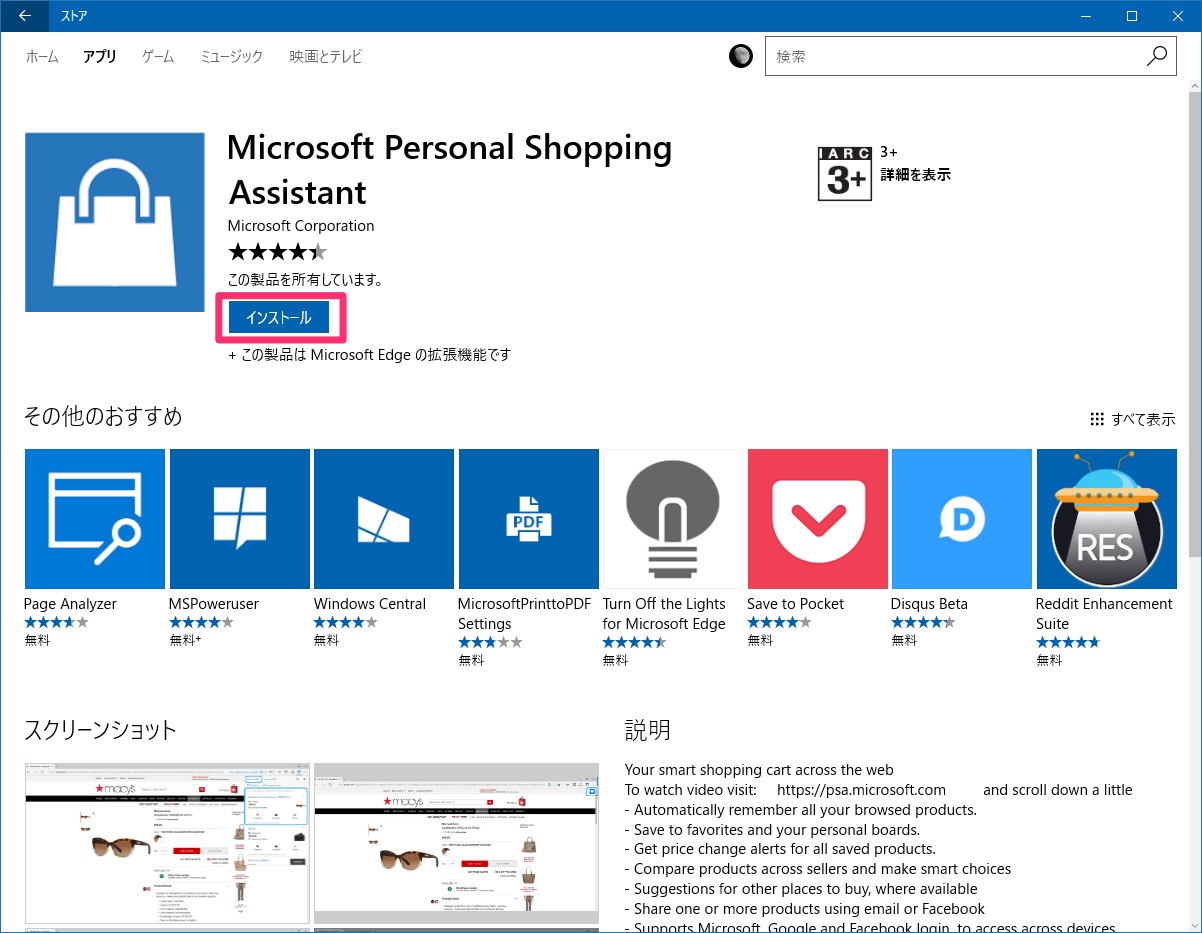1202x933 pixels.
Task: Click the Microsoft Personal Shopping Assistant title
Action: click(450, 169)
